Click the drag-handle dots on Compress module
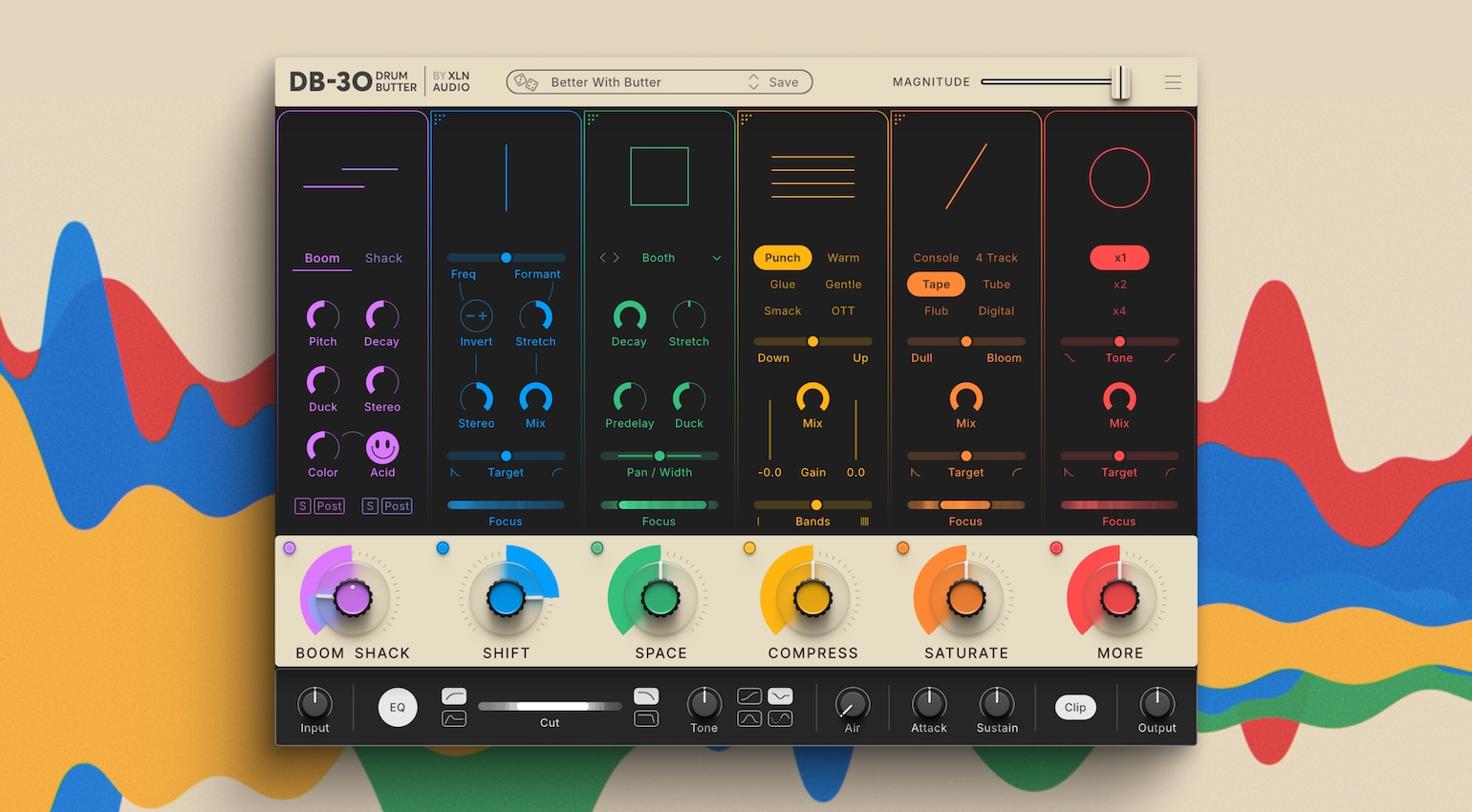The image size is (1472, 812). (746, 119)
